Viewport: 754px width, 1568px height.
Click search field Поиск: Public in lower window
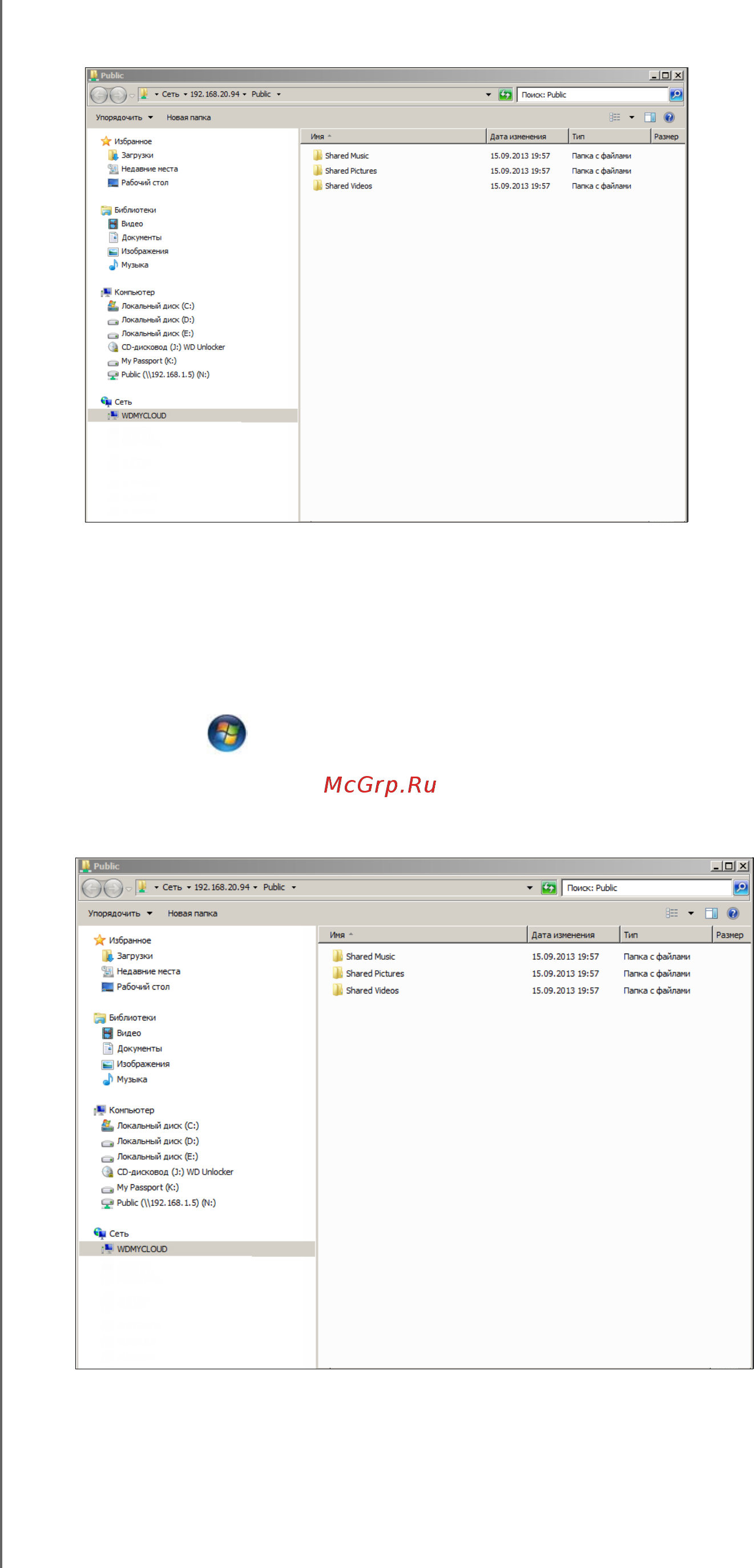click(646, 888)
